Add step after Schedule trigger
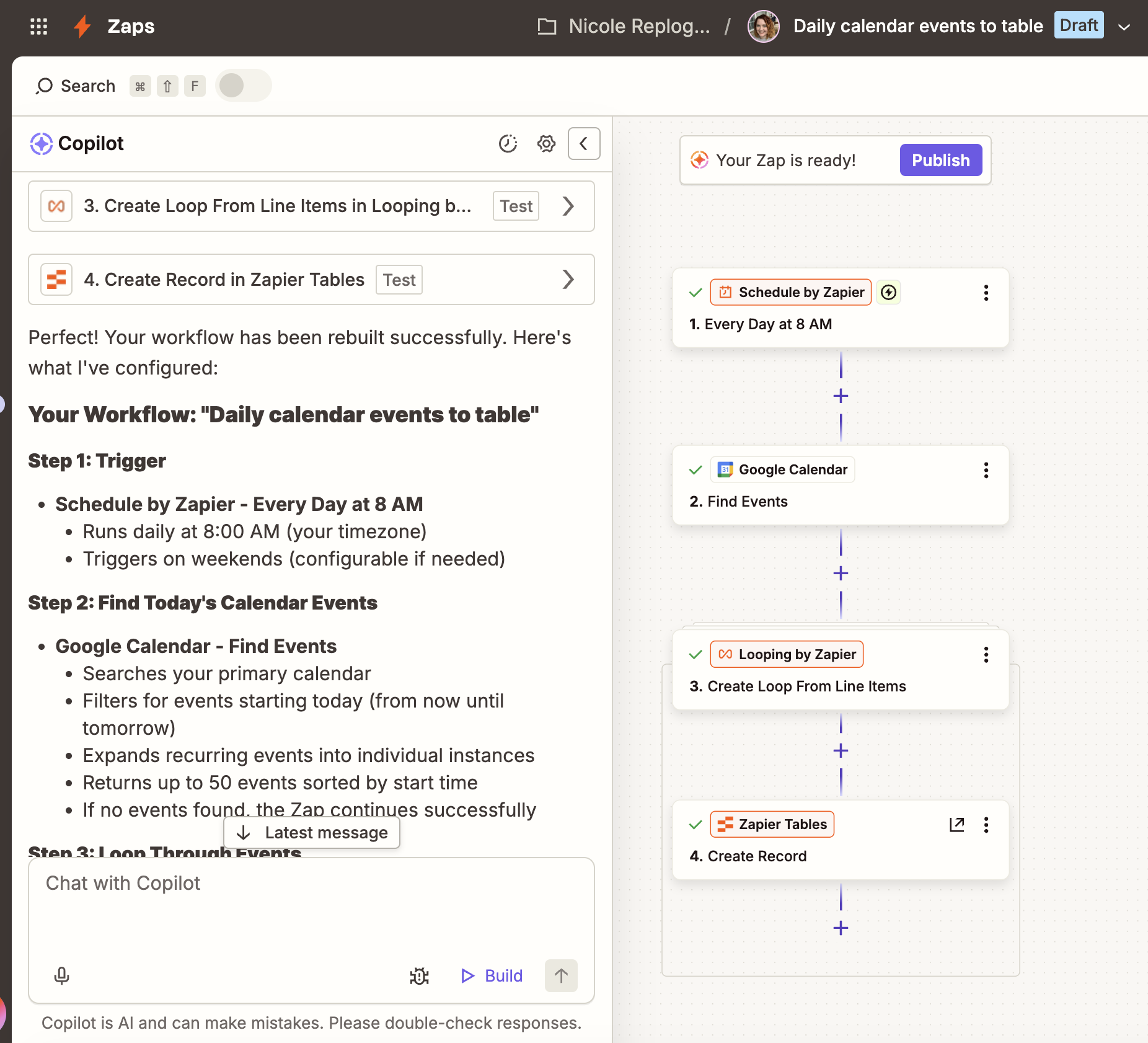1148x1043 pixels. 841,396
